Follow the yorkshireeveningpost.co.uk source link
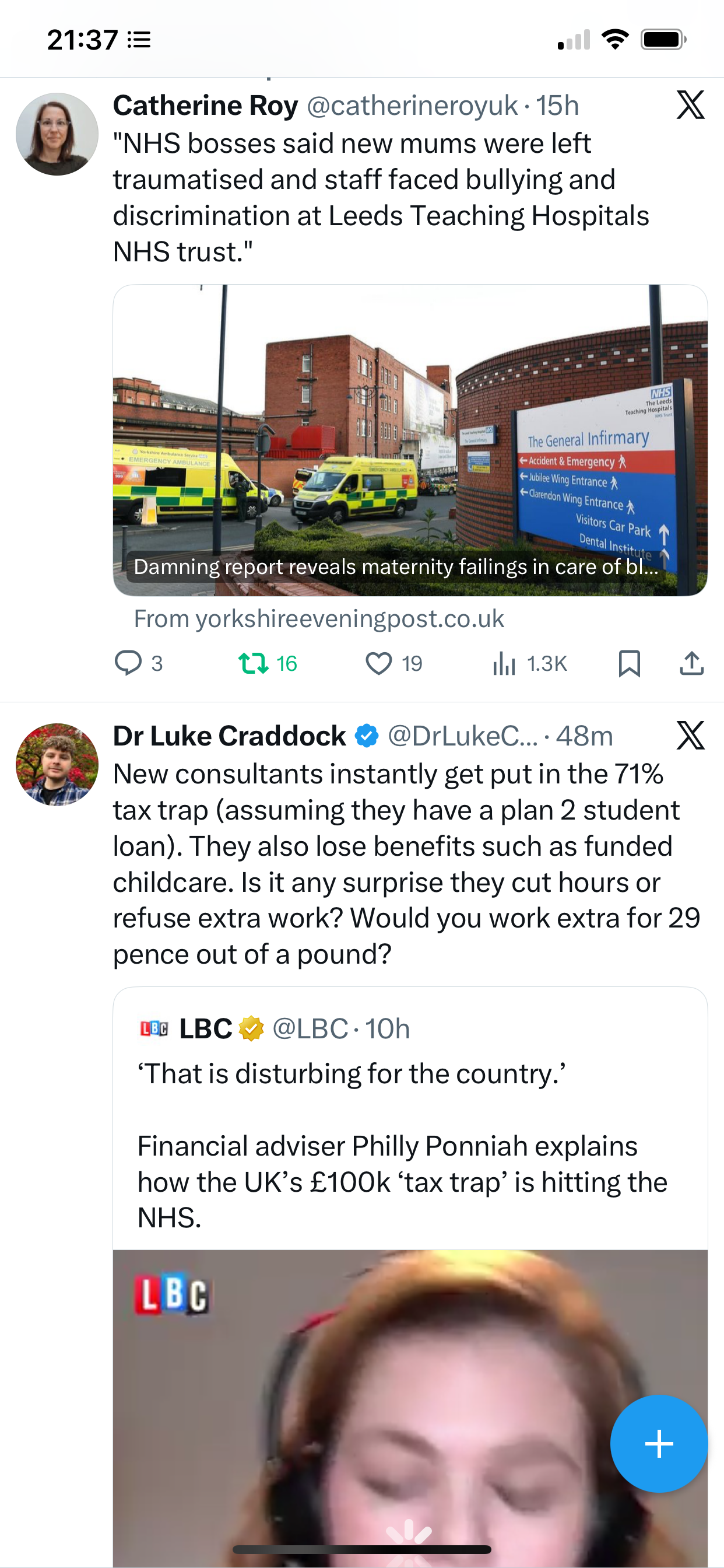Image resolution: width=724 pixels, height=1568 pixels. (x=319, y=619)
